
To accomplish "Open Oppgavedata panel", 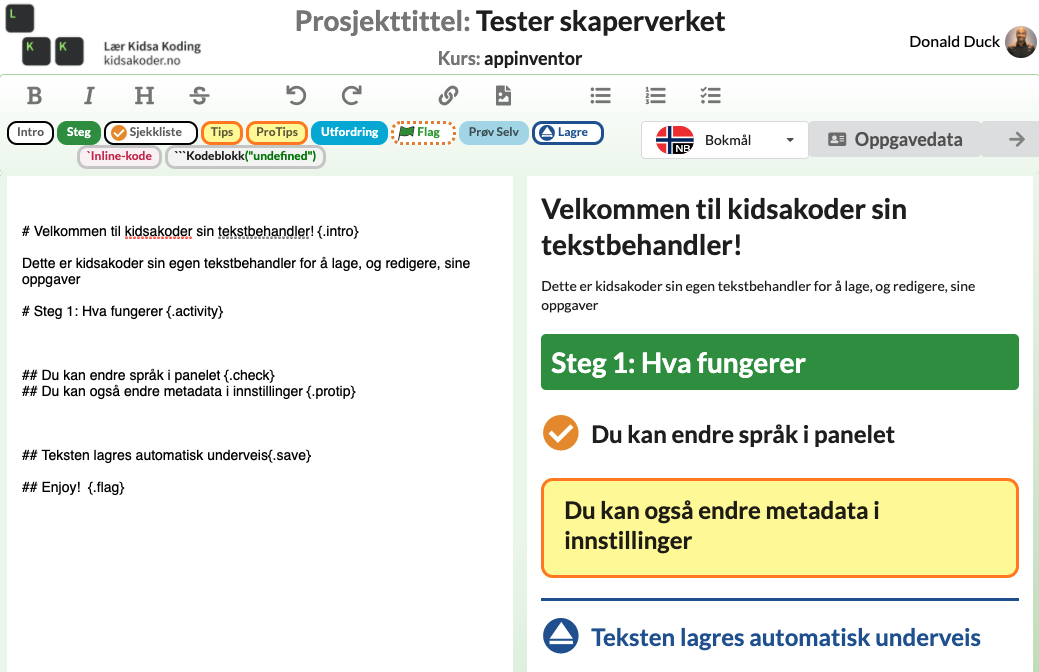I will coord(897,140).
